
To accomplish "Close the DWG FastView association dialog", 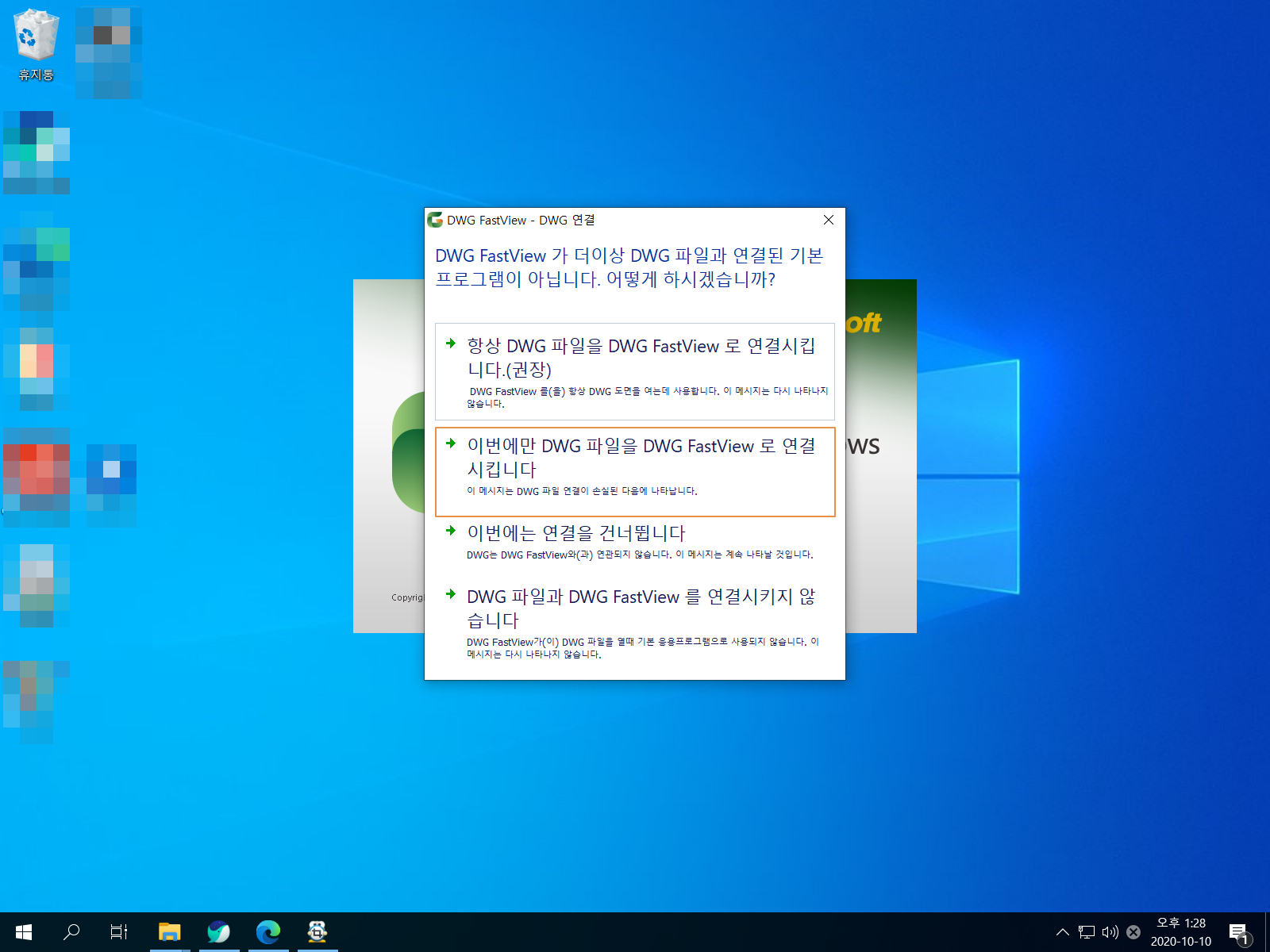I will click(x=828, y=220).
